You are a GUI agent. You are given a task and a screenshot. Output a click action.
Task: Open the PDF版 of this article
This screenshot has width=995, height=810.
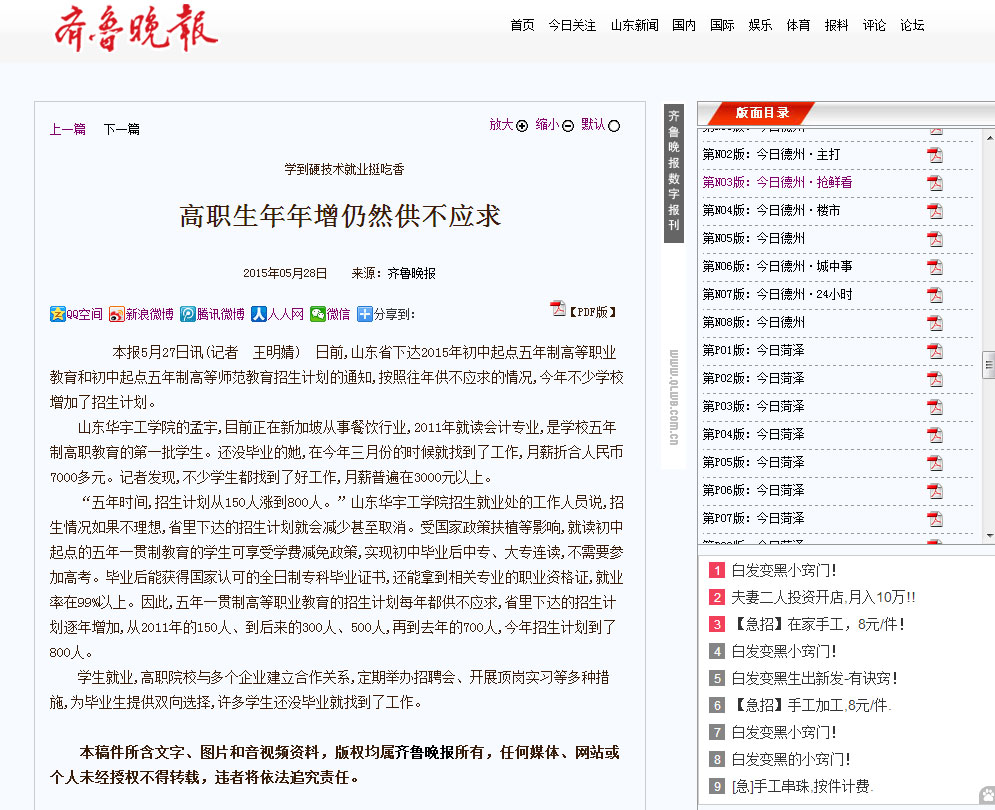click(583, 311)
